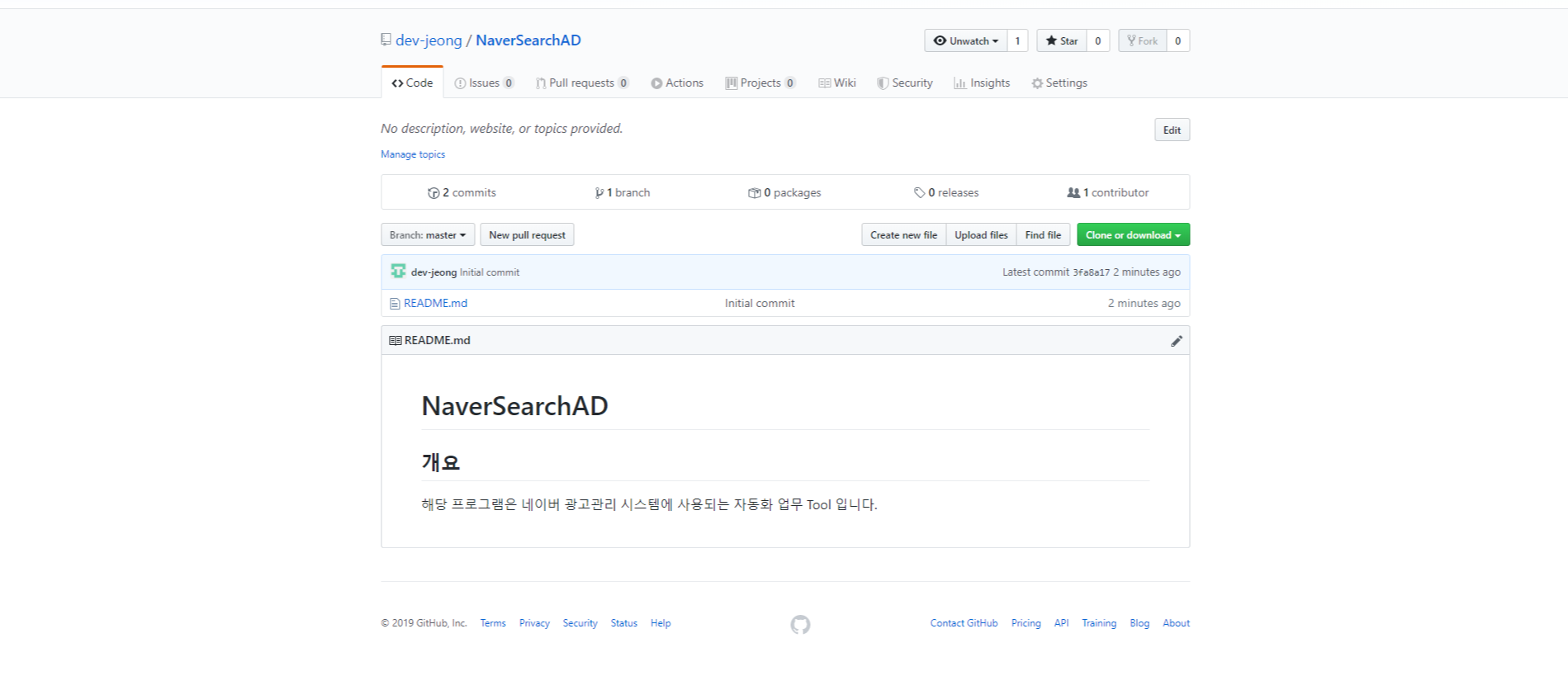
Task: Click Edit for the repository description
Action: (1172, 130)
